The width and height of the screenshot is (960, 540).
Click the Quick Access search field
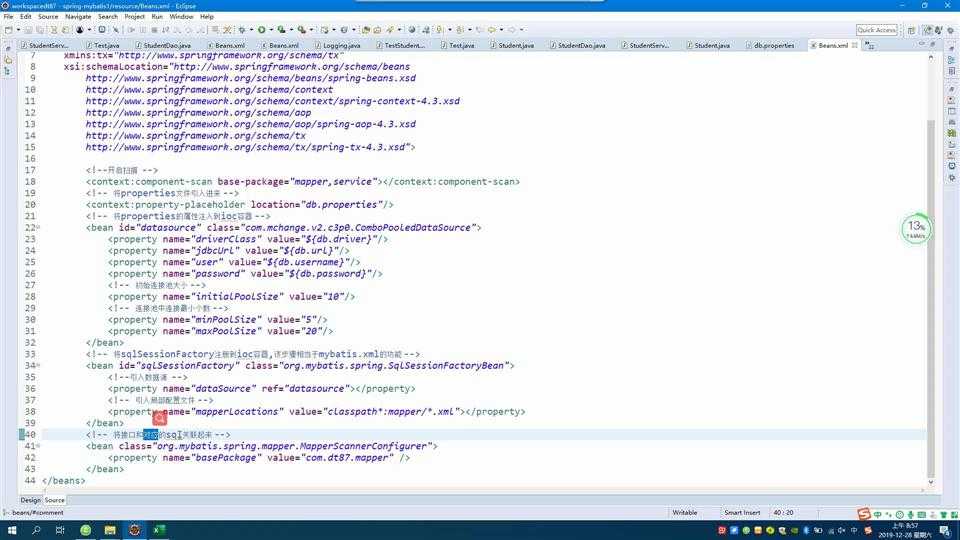tap(877, 29)
